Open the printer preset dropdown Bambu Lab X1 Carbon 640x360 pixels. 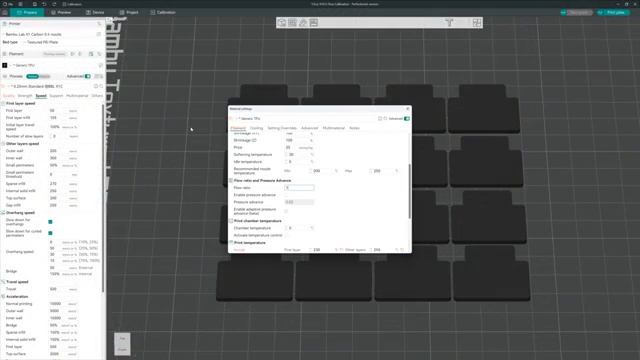(x=49, y=34)
